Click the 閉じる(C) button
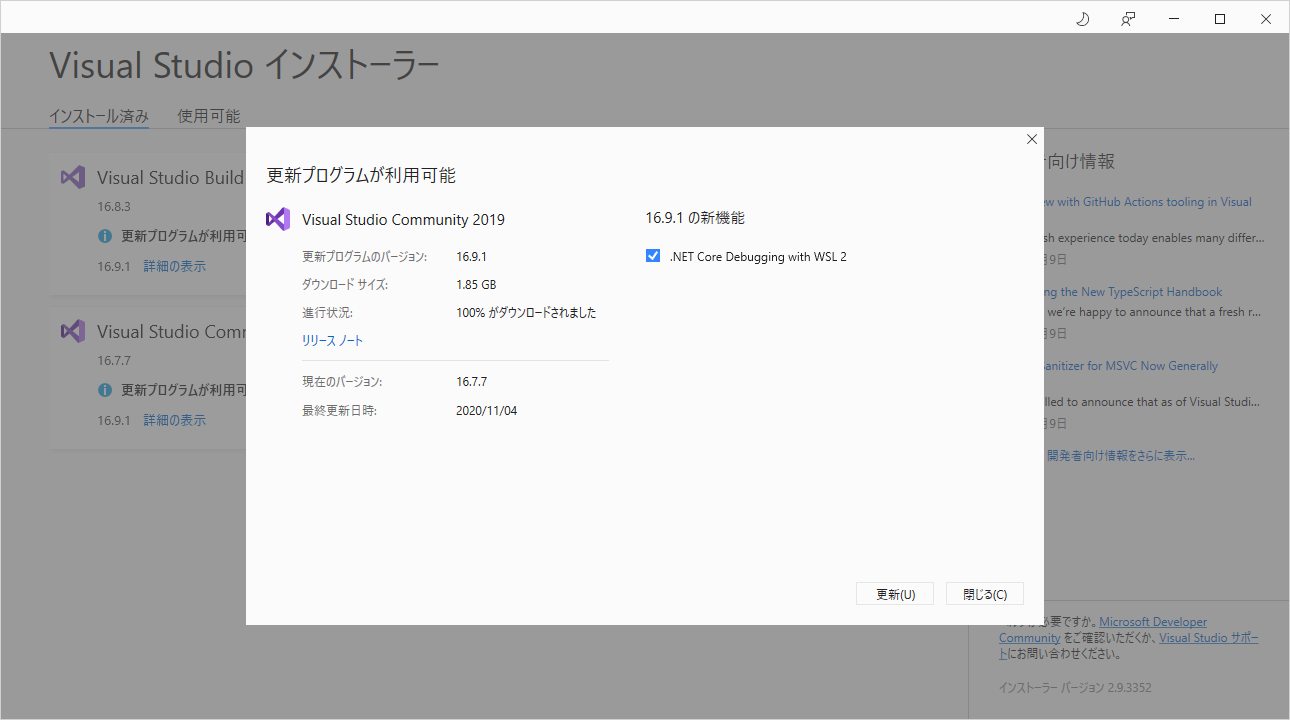This screenshot has height=720, width=1290. pos(985,594)
